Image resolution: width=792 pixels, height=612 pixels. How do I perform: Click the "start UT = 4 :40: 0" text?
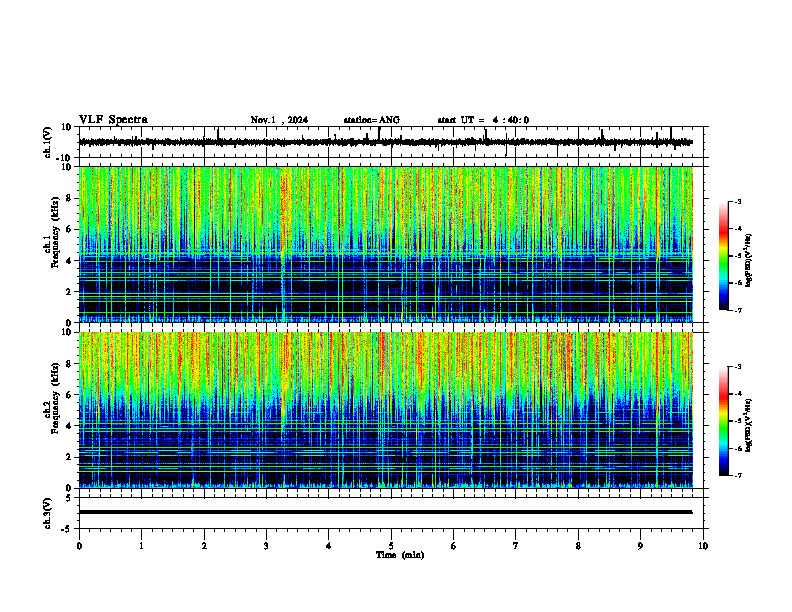[483, 120]
